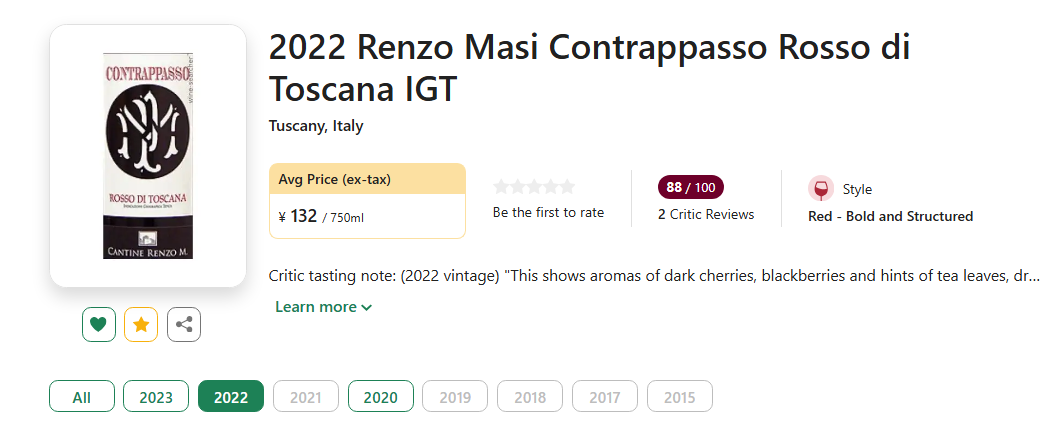The image size is (1047, 436).
Task: Expand the Learn more tasting note
Action: coord(323,307)
